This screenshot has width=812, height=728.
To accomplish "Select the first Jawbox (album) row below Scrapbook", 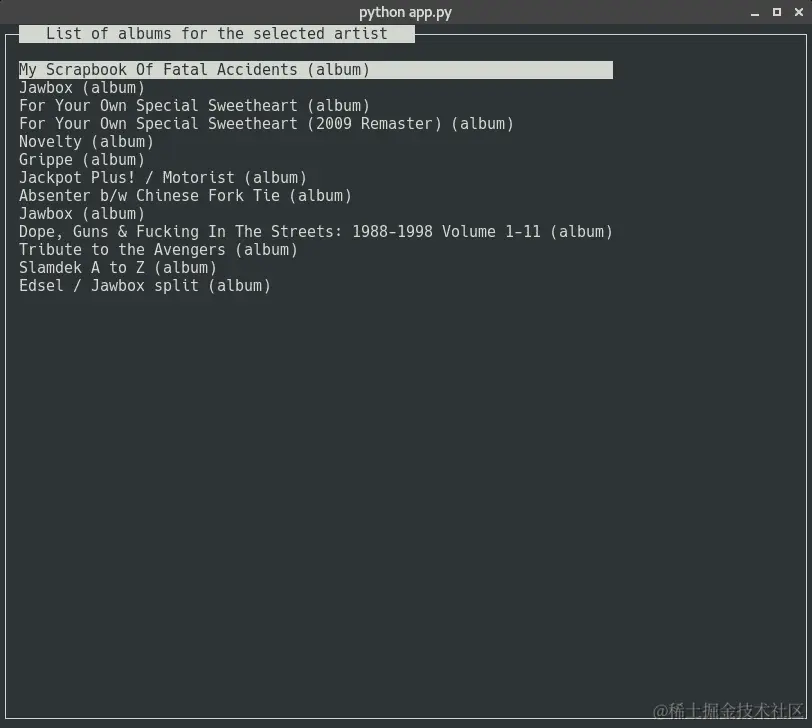I will tap(82, 88).
